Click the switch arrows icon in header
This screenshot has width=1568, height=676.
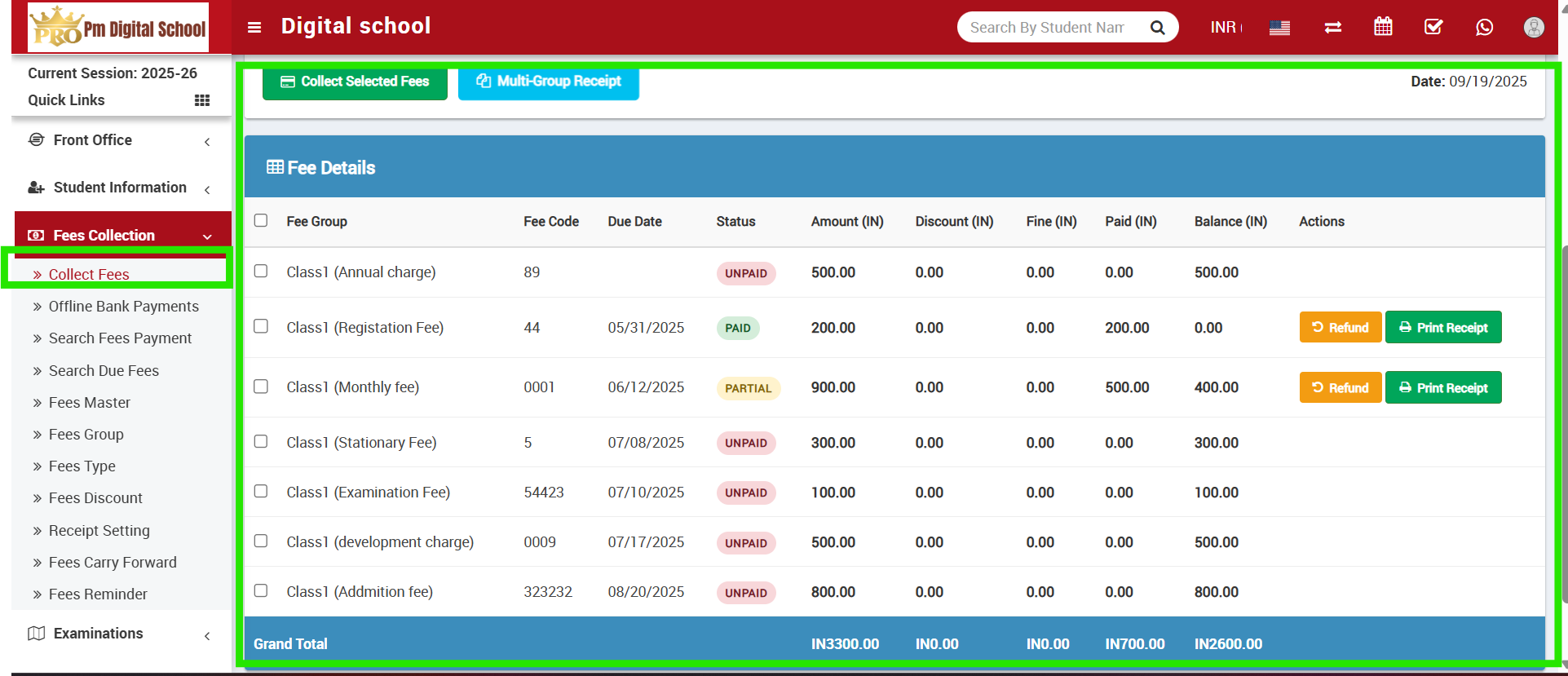point(1333,27)
